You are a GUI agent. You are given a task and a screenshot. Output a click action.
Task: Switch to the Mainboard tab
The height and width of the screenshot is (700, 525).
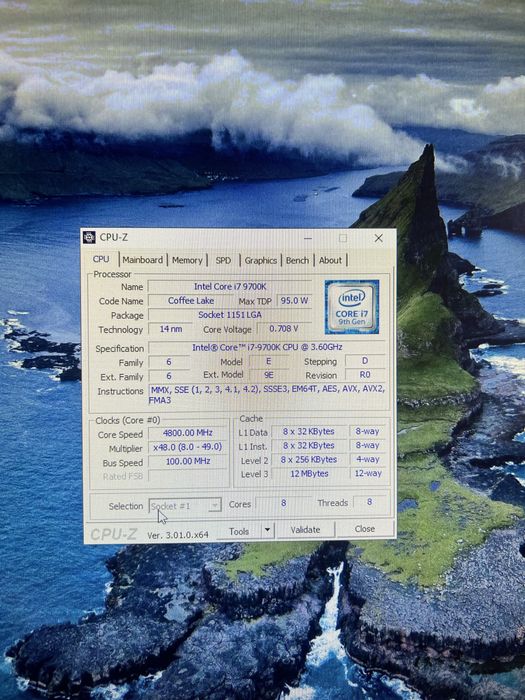(x=143, y=260)
